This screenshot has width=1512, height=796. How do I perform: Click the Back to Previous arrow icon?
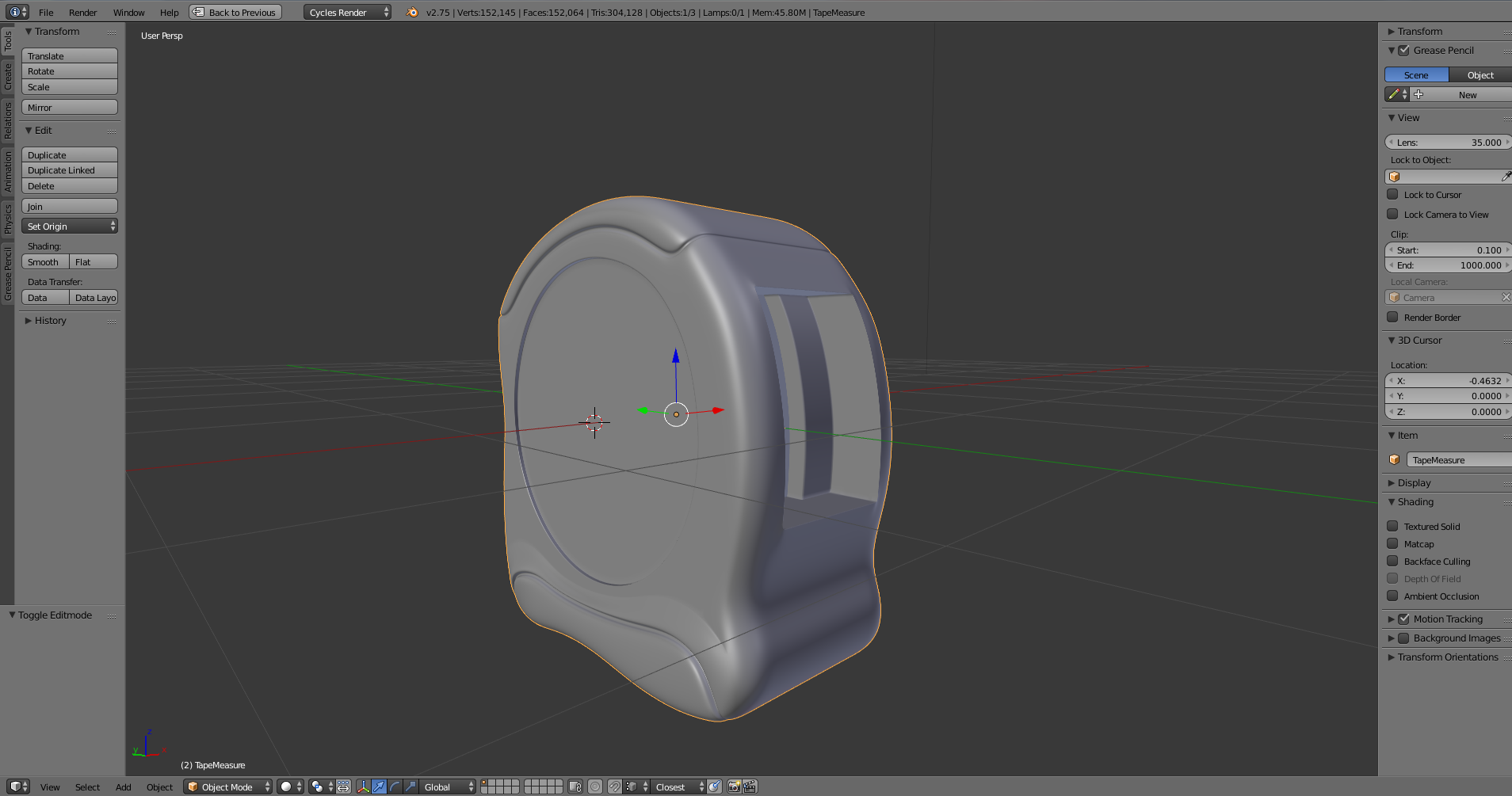[x=199, y=12]
